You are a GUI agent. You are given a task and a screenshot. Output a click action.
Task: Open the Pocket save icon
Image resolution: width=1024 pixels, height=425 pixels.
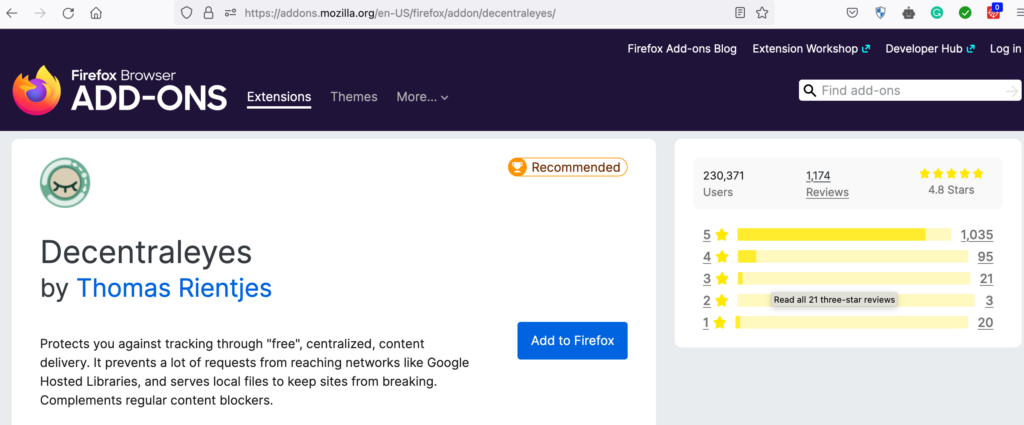852,12
